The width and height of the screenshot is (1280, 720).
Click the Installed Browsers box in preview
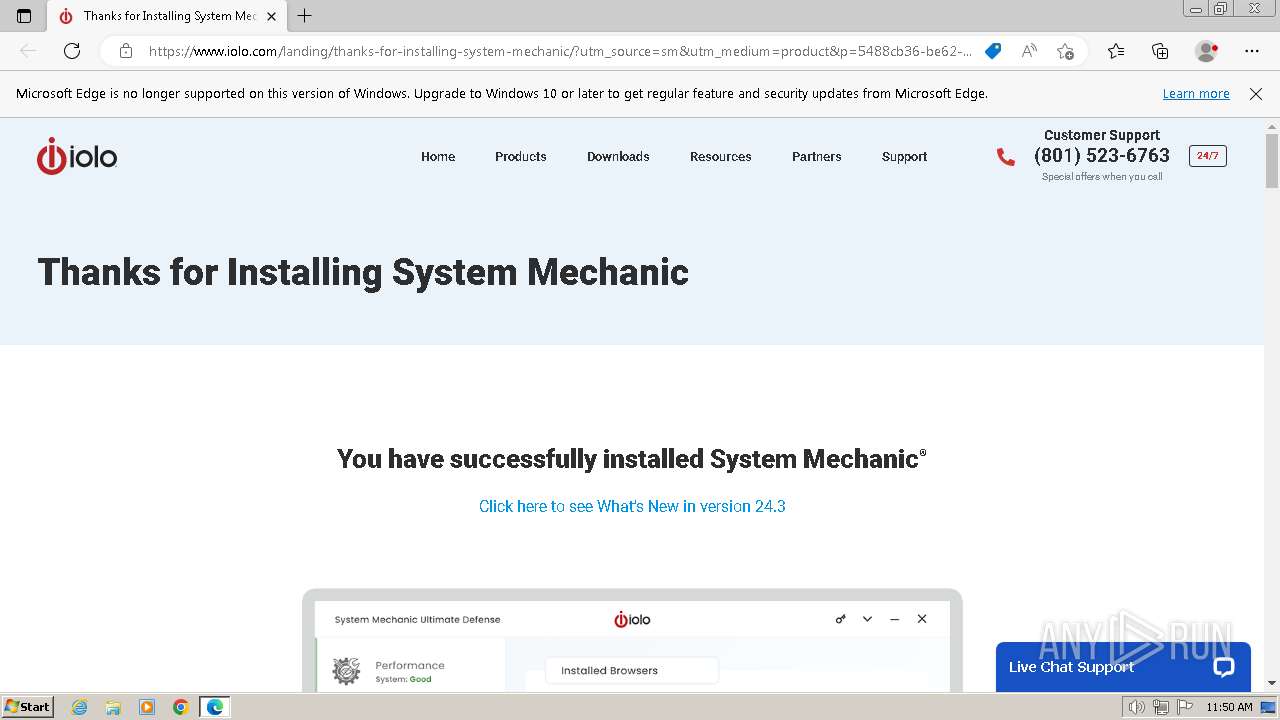tap(632, 671)
